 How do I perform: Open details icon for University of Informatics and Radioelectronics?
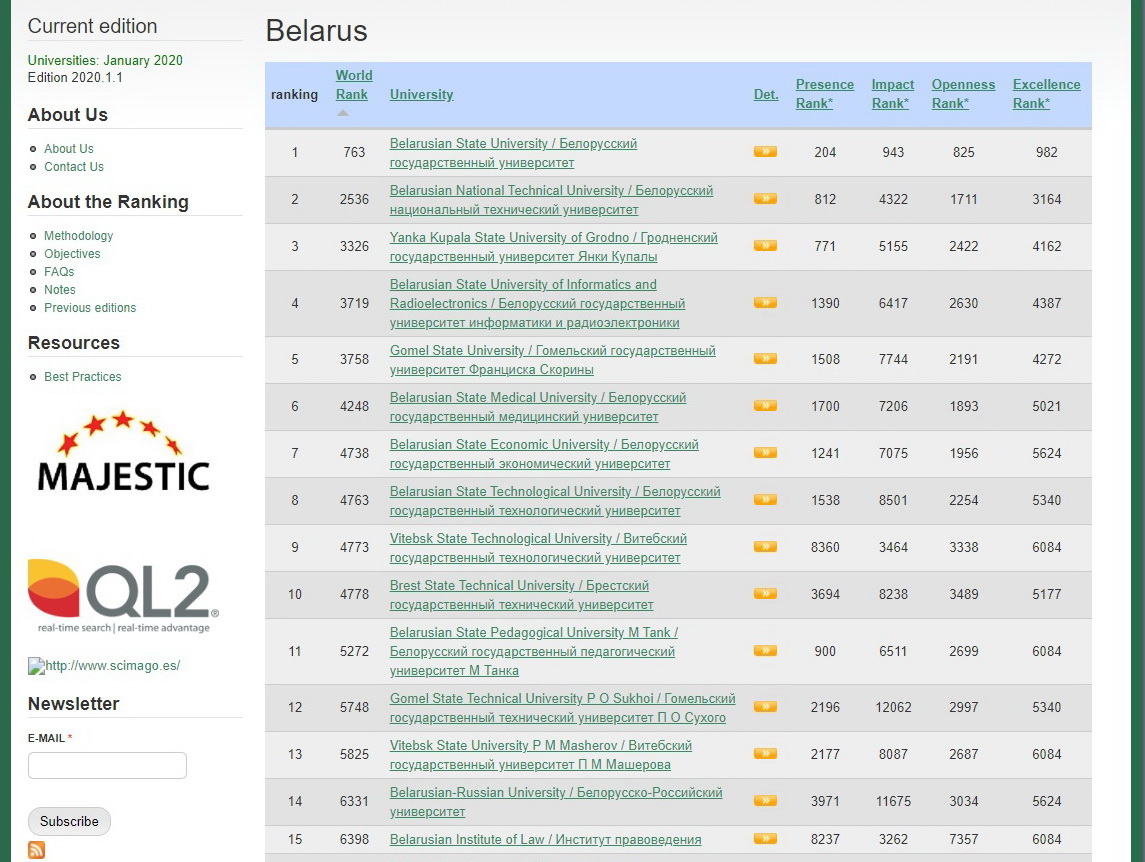click(x=765, y=302)
